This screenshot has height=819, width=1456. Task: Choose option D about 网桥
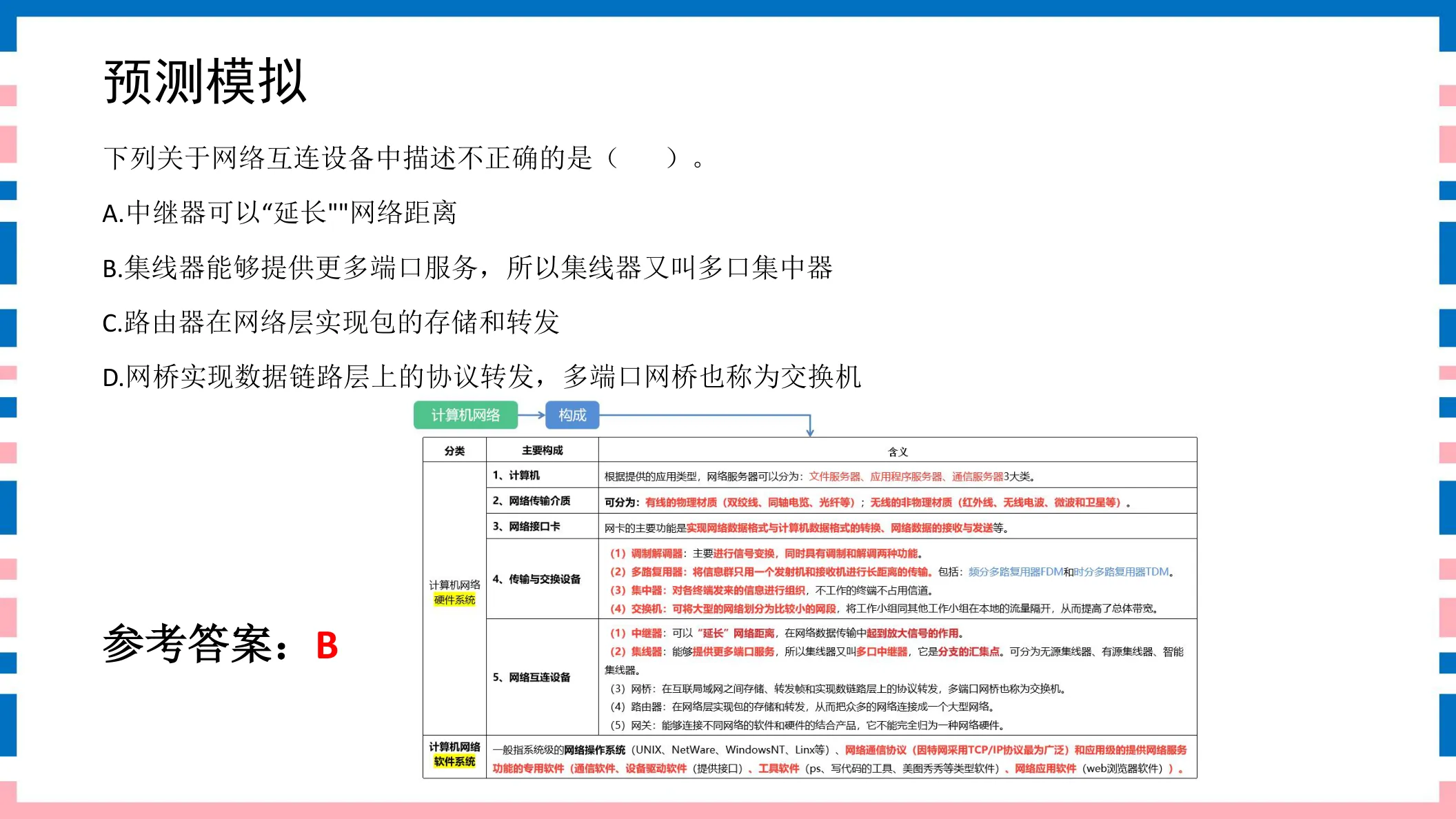point(482,376)
